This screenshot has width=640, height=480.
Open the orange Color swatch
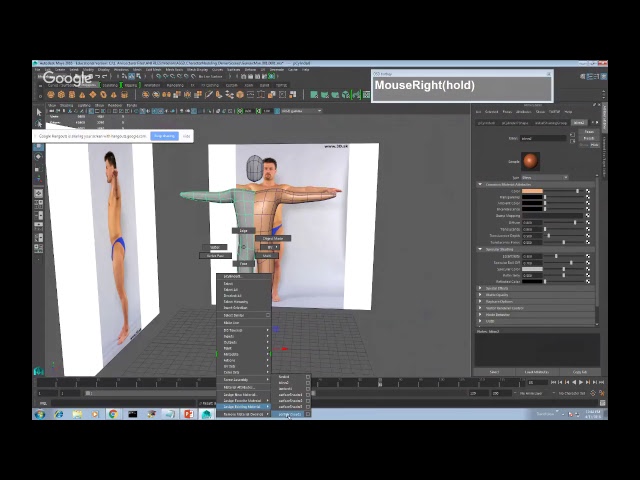coord(532,191)
